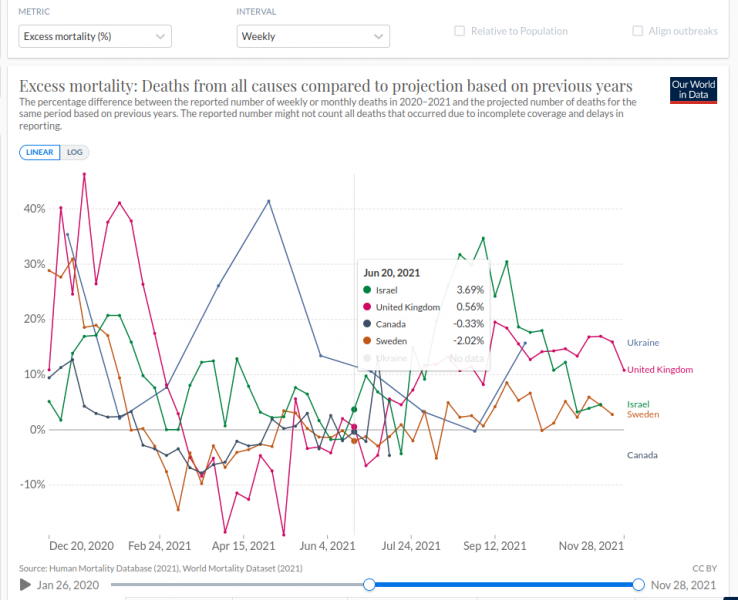Toggle the Align outbreaks checkbox

pyautogui.click(x=638, y=31)
